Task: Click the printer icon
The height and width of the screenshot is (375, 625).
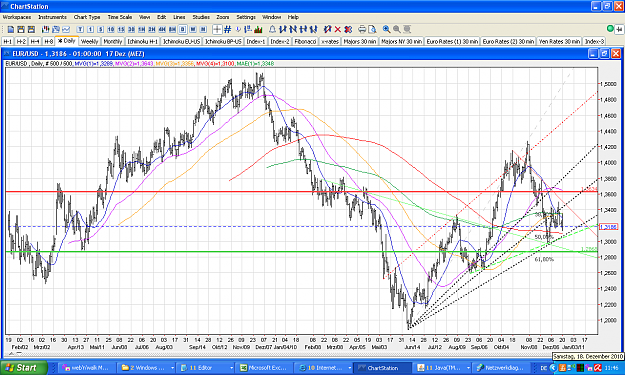Action: [362, 29]
